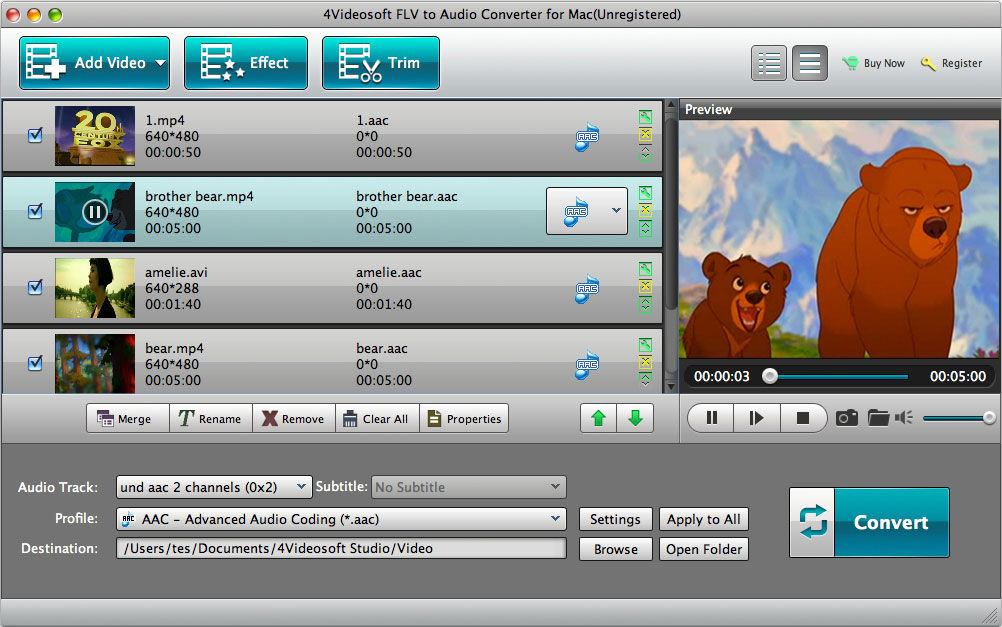Uncheck the 1.mp4 file checkbox

(35, 135)
